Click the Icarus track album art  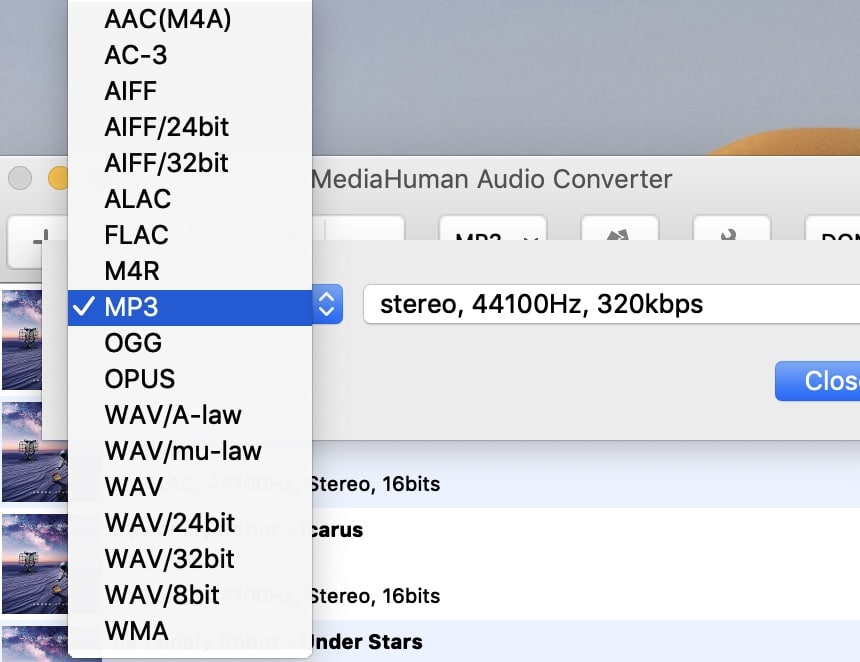click(35, 564)
